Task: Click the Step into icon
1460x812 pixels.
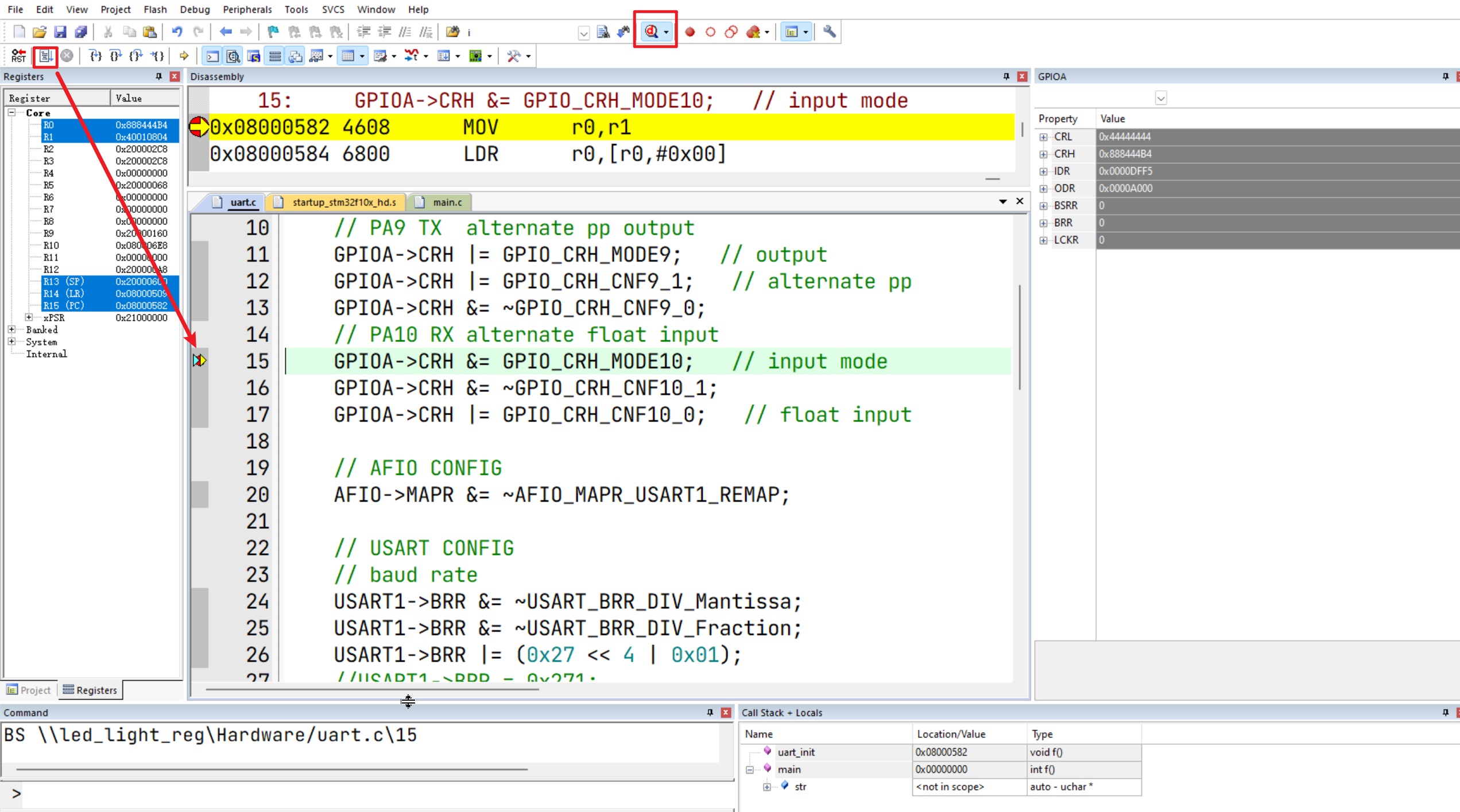Action: (96, 56)
